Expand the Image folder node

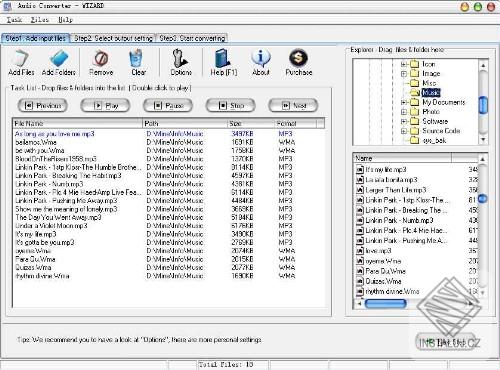click(x=404, y=74)
